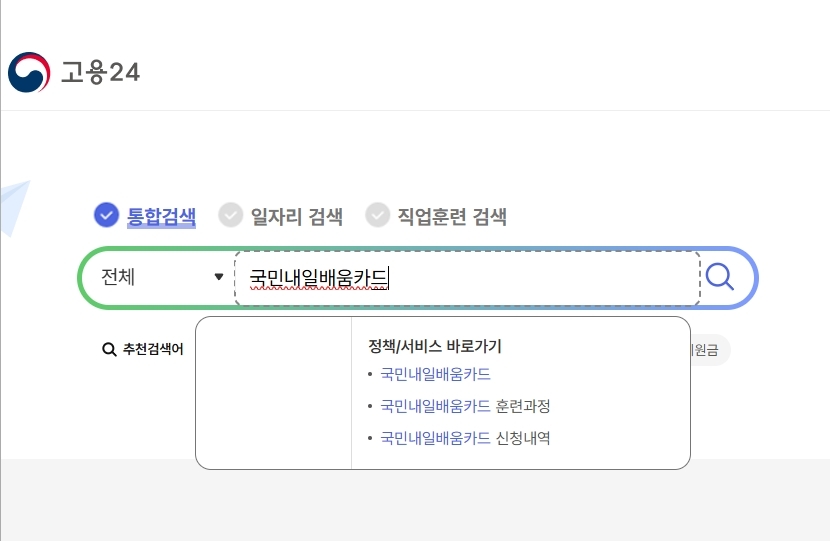830x541 pixels.
Task: Open the 전체 category dropdown
Action: point(162,277)
